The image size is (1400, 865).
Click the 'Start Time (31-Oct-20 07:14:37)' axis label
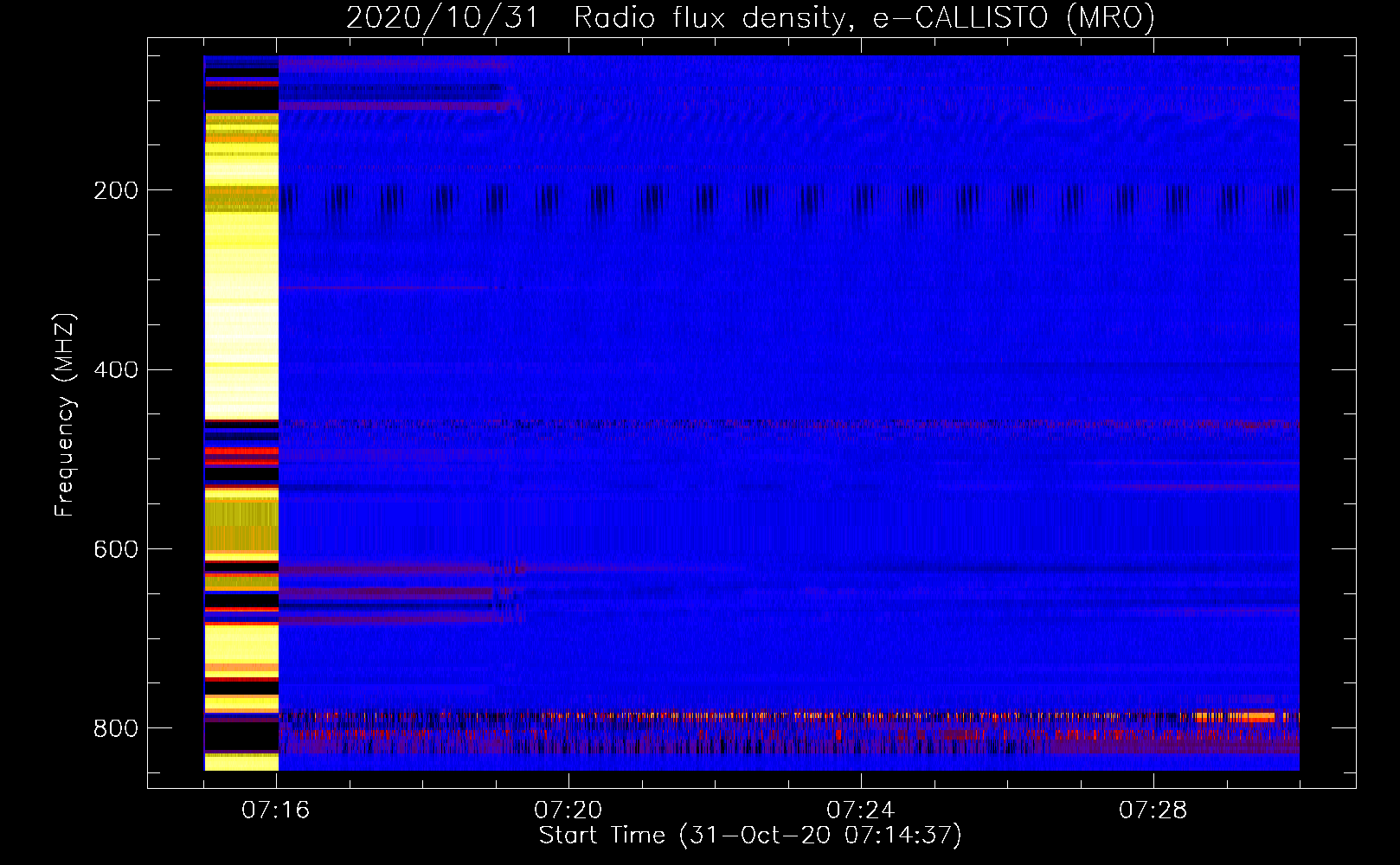coord(750,836)
